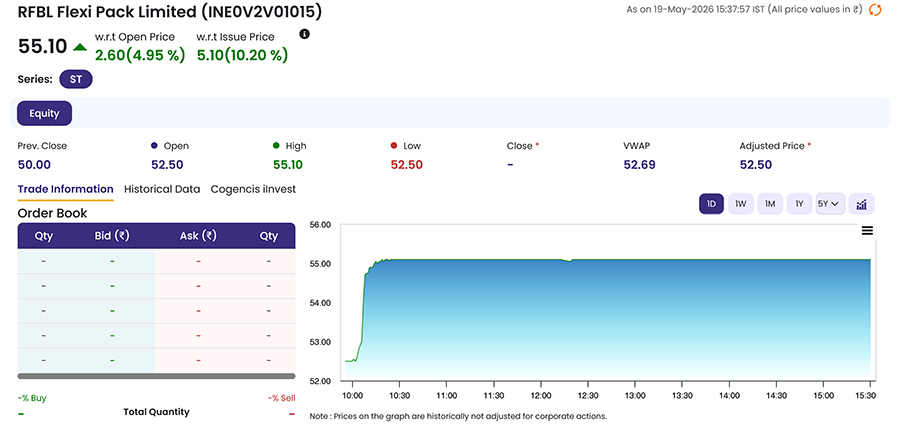
Task: Click the VWAP value 52.69
Action: pyautogui.click(x=639, y=165)
